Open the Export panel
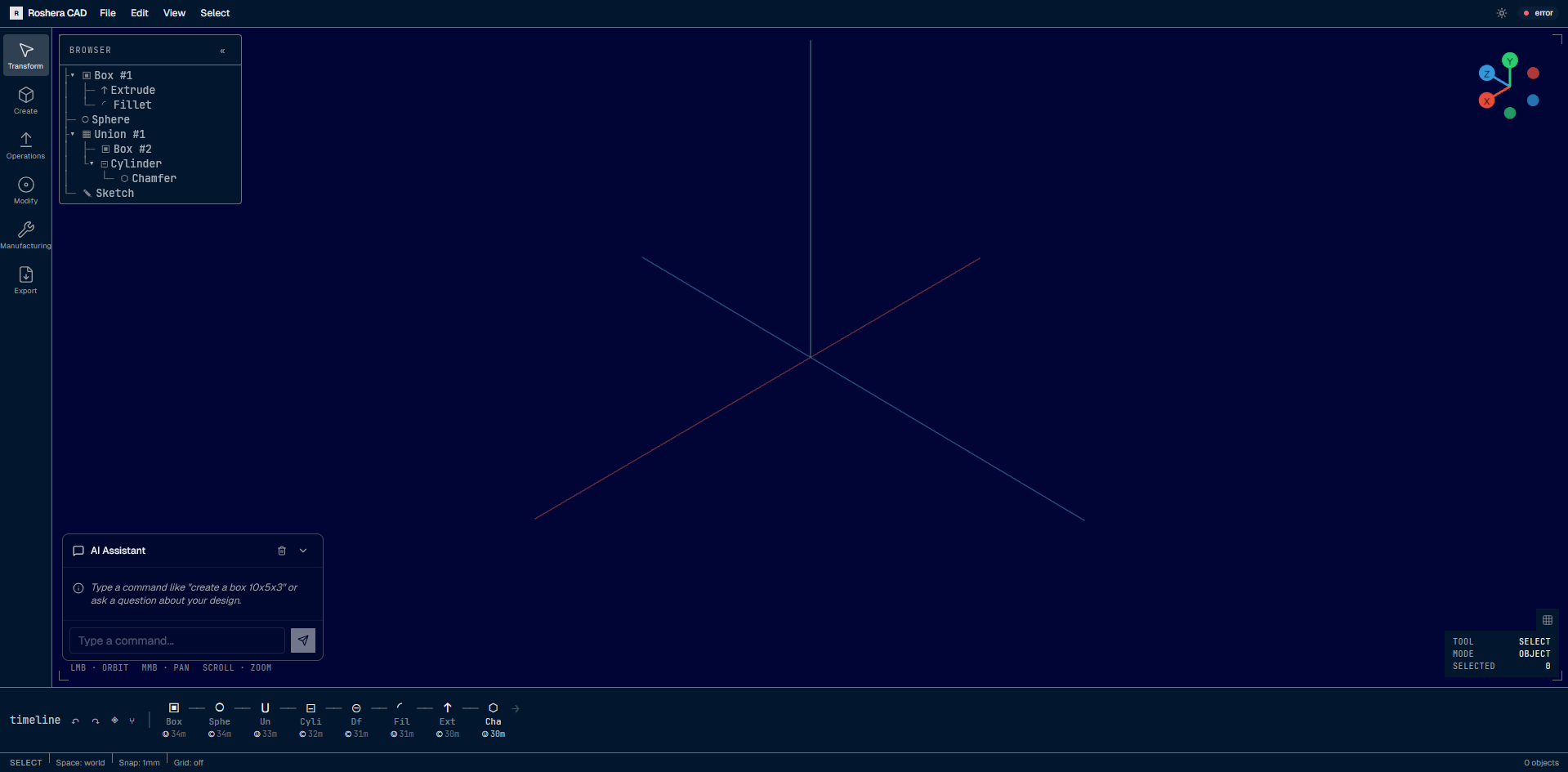1568x772 pixels. 25,279
